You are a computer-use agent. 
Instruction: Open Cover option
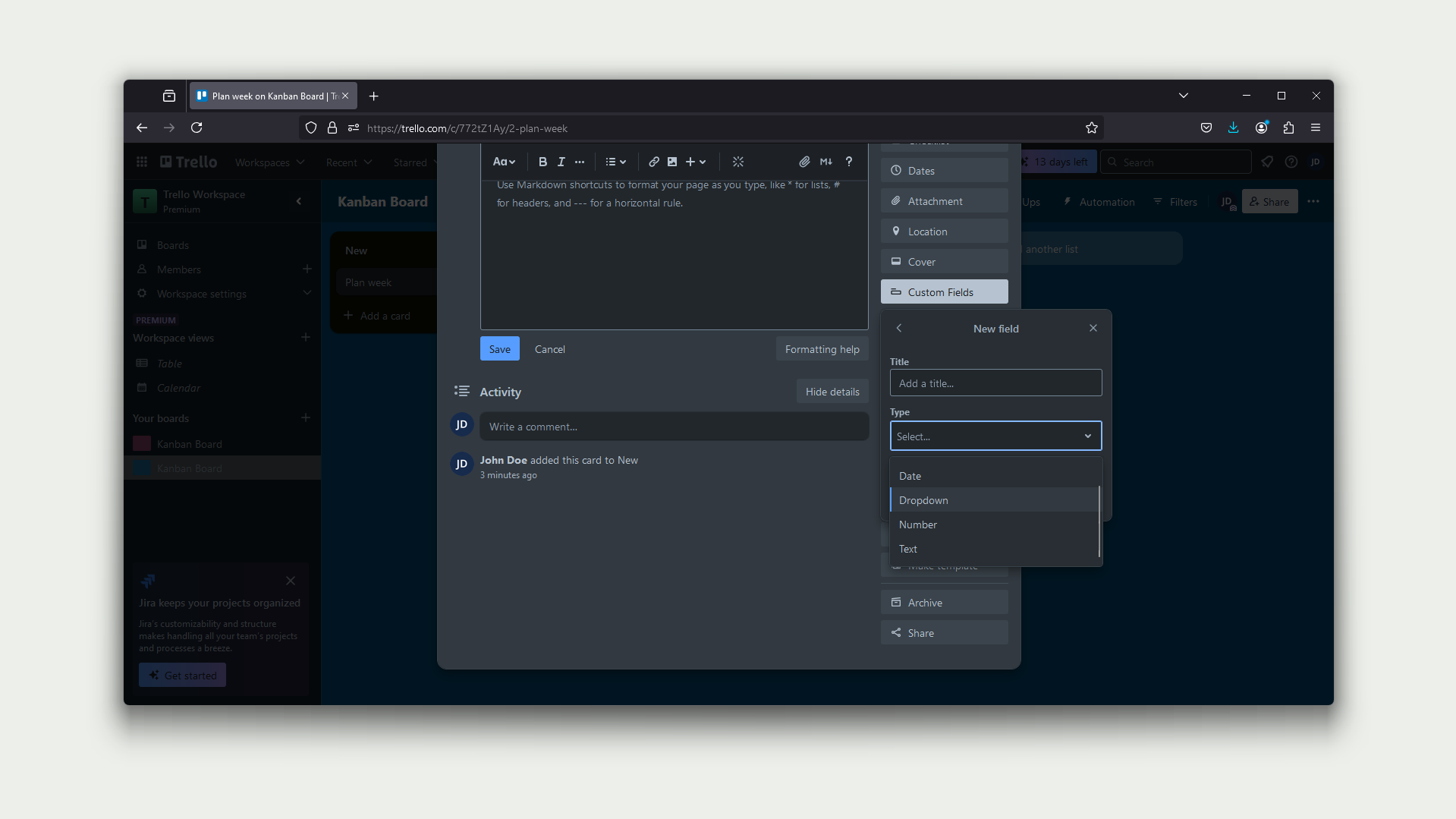pyautogui.click(x=944, y=262)
